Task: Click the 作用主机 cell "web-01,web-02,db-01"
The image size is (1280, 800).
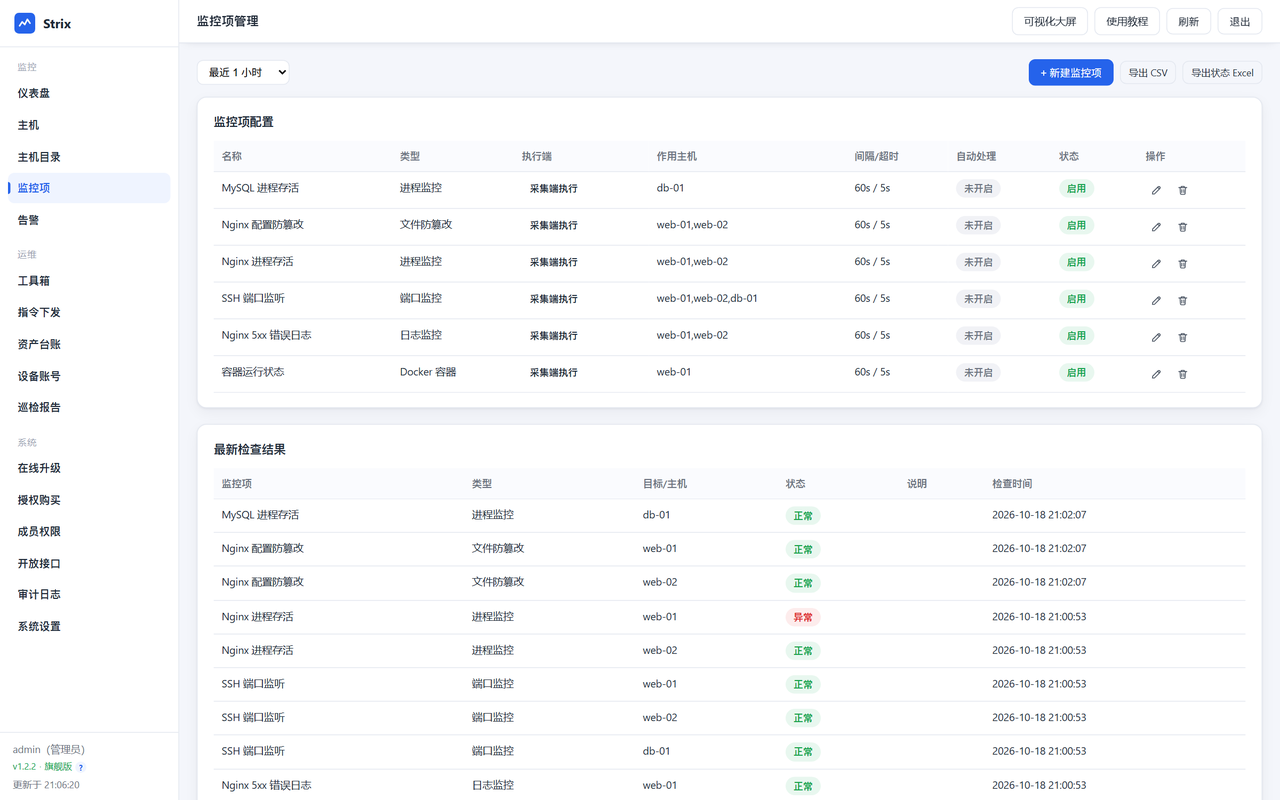Action: coord(707,298)
